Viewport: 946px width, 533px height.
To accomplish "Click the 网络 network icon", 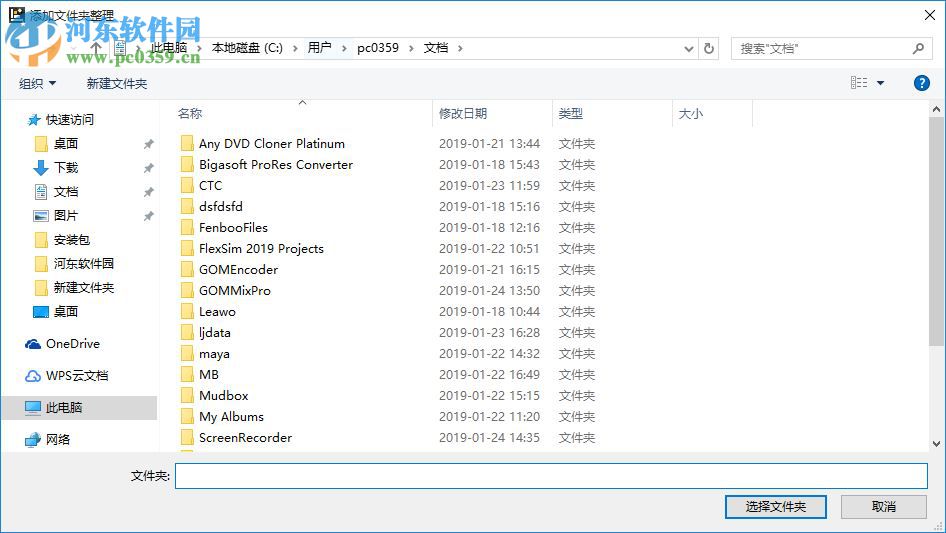I will pos(33,440).
